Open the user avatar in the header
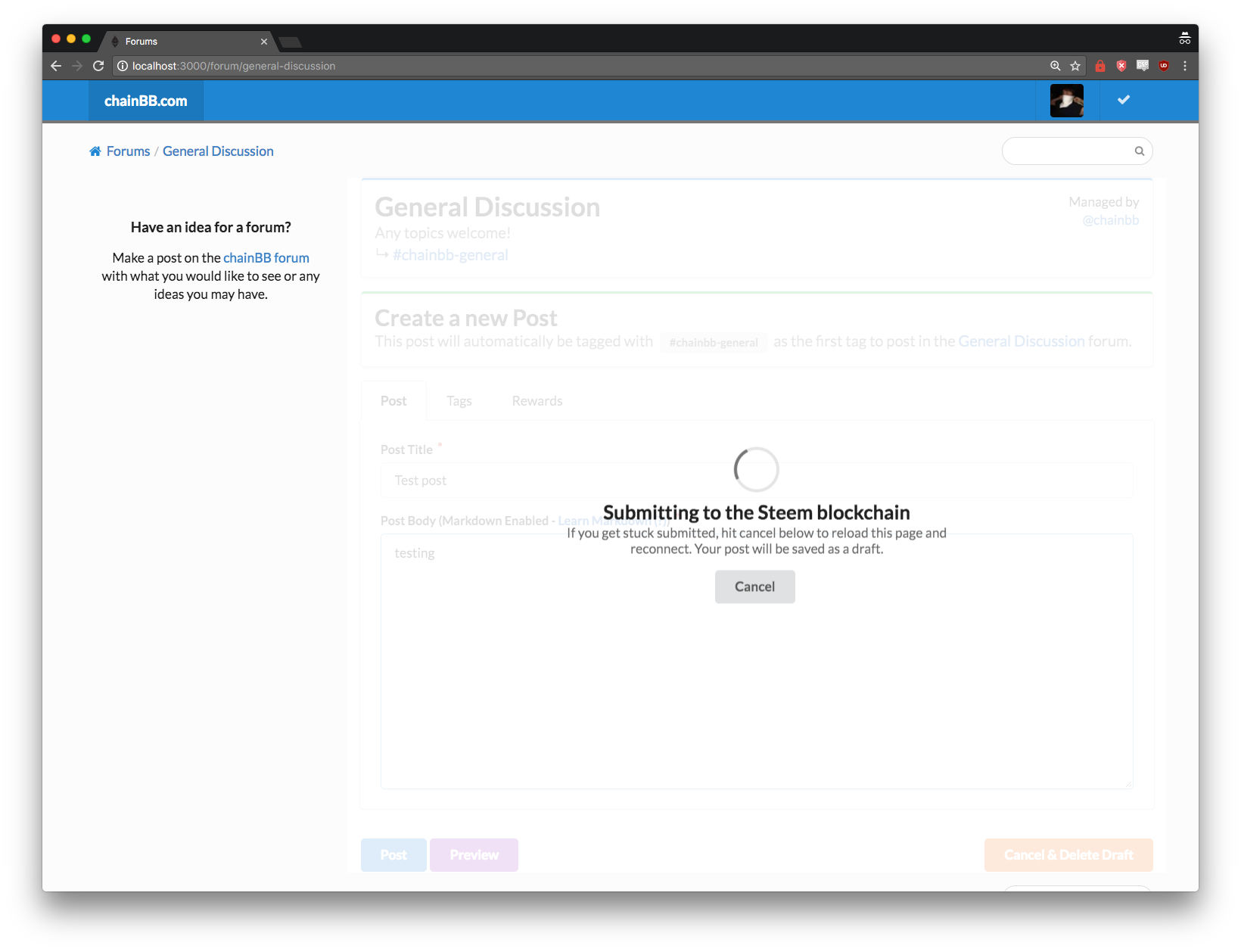The image size is (1241, 952). [1067, 101]
